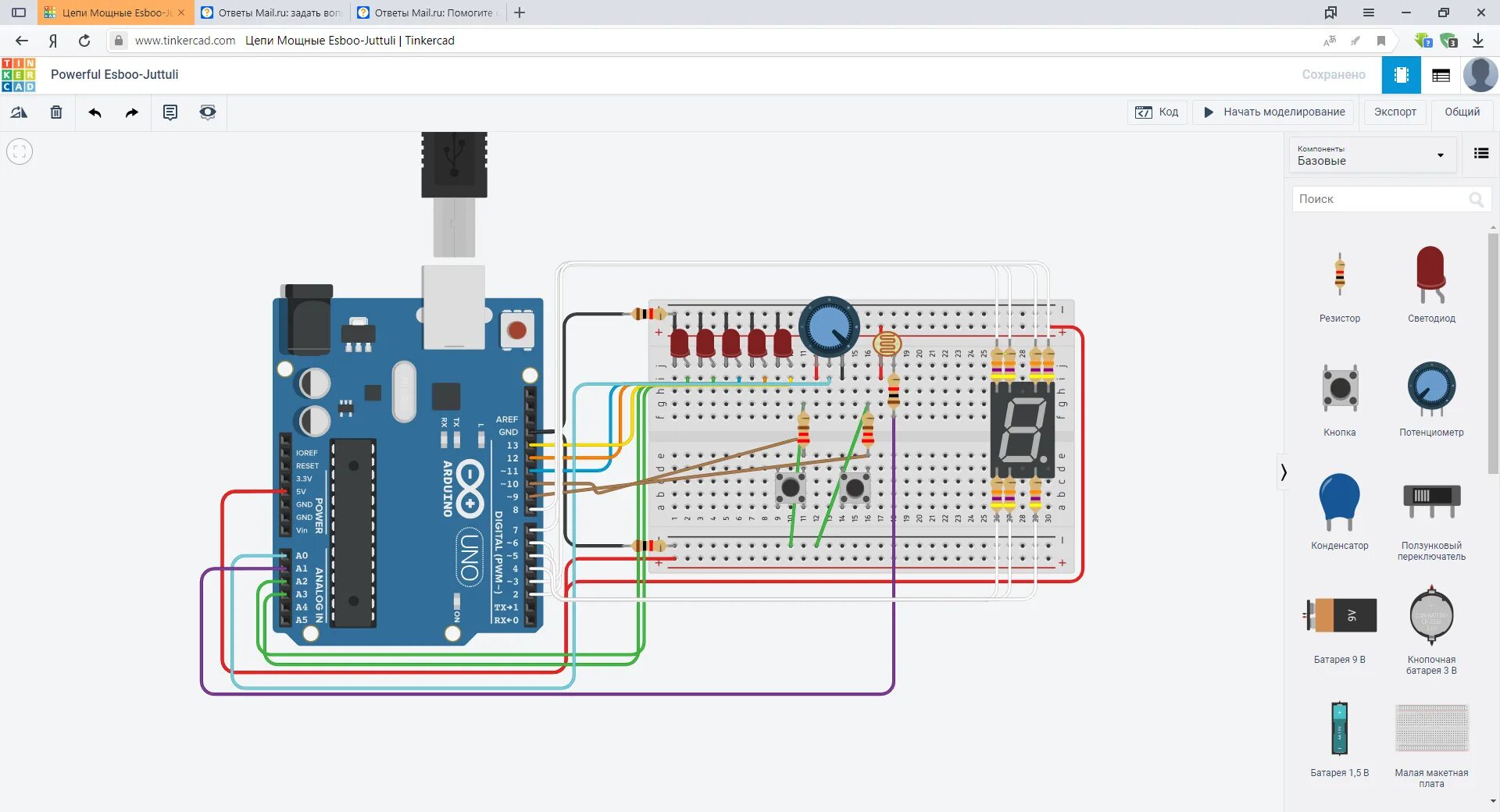This screenshot has width=1500, height=812.
Task: Select the seven-segment display
Action: click(1022, 429)
